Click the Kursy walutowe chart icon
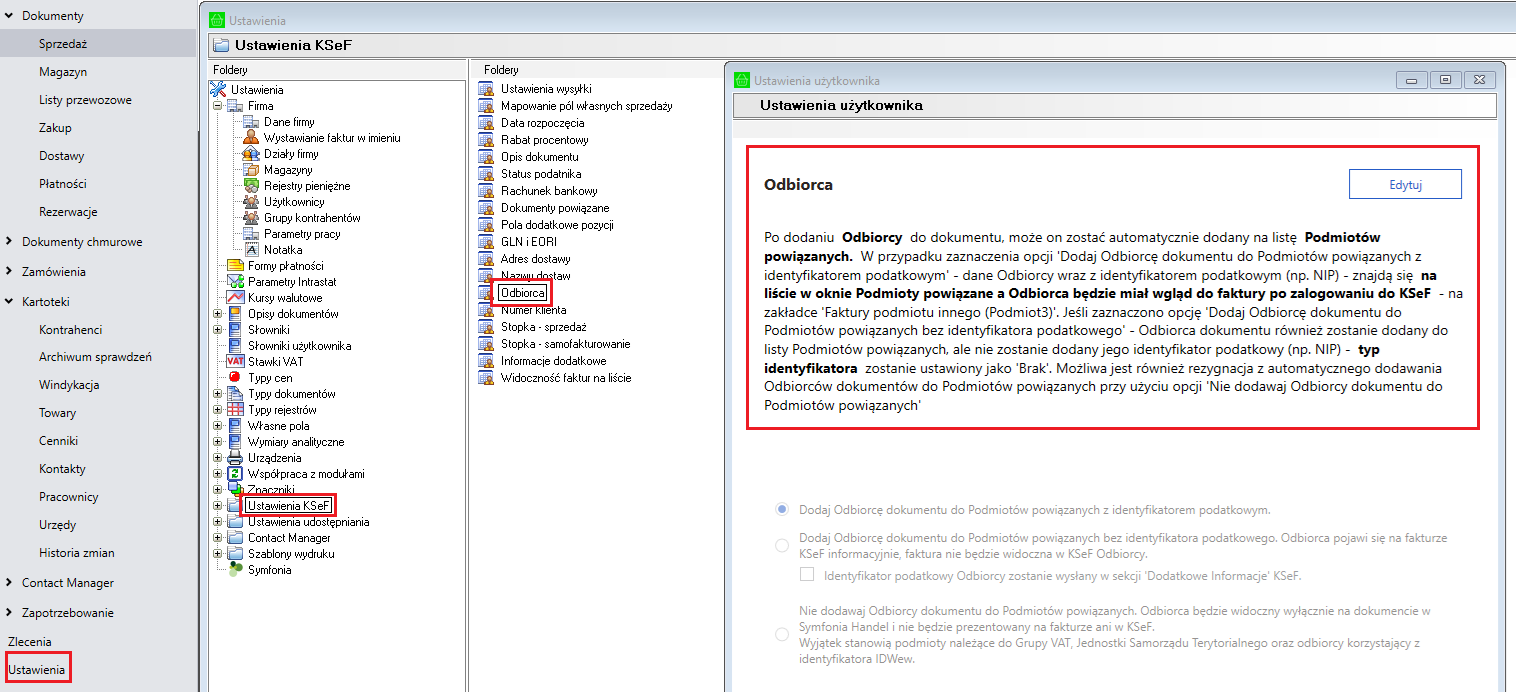The width and height of the screenshot is (1516, 692). pos(235,298)
